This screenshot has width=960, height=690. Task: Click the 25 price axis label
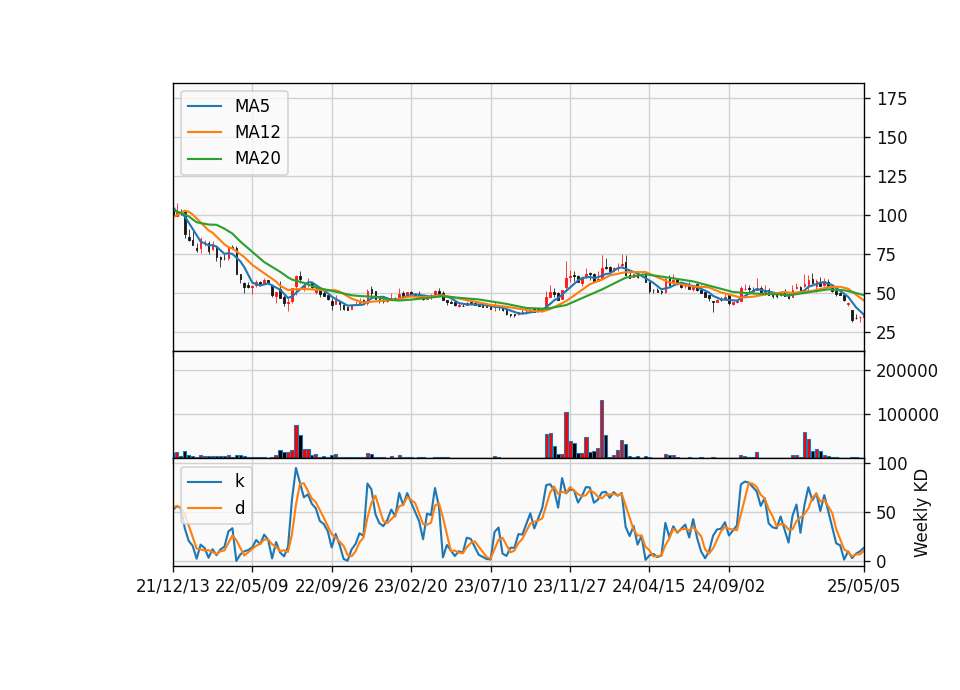887,334
